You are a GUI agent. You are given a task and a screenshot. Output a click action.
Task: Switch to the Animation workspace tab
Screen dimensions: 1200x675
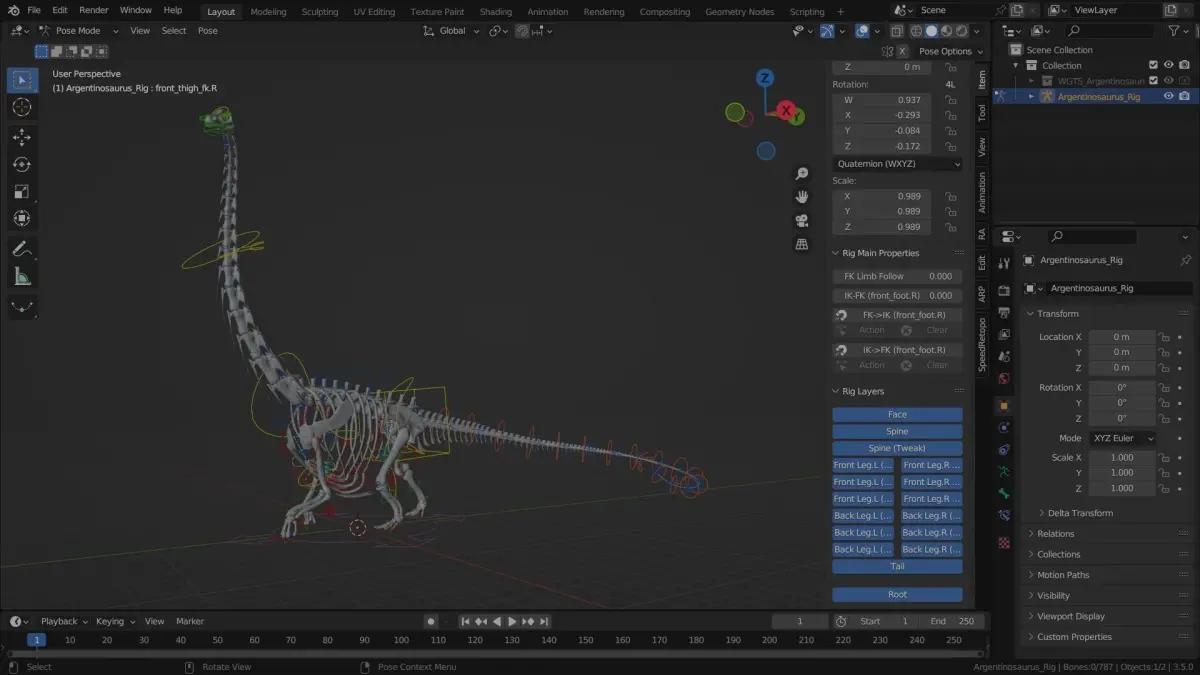click(x=547, y=12)
